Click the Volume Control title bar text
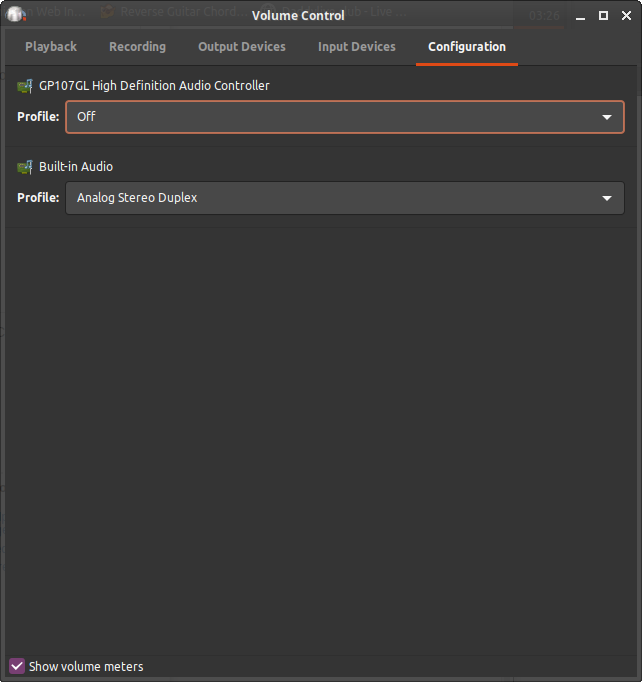 pos(298,16)
